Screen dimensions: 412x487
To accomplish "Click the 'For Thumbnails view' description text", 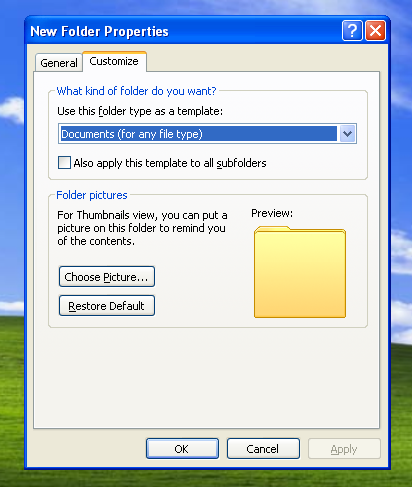I will pyautogui.click(x=142, y=228).
